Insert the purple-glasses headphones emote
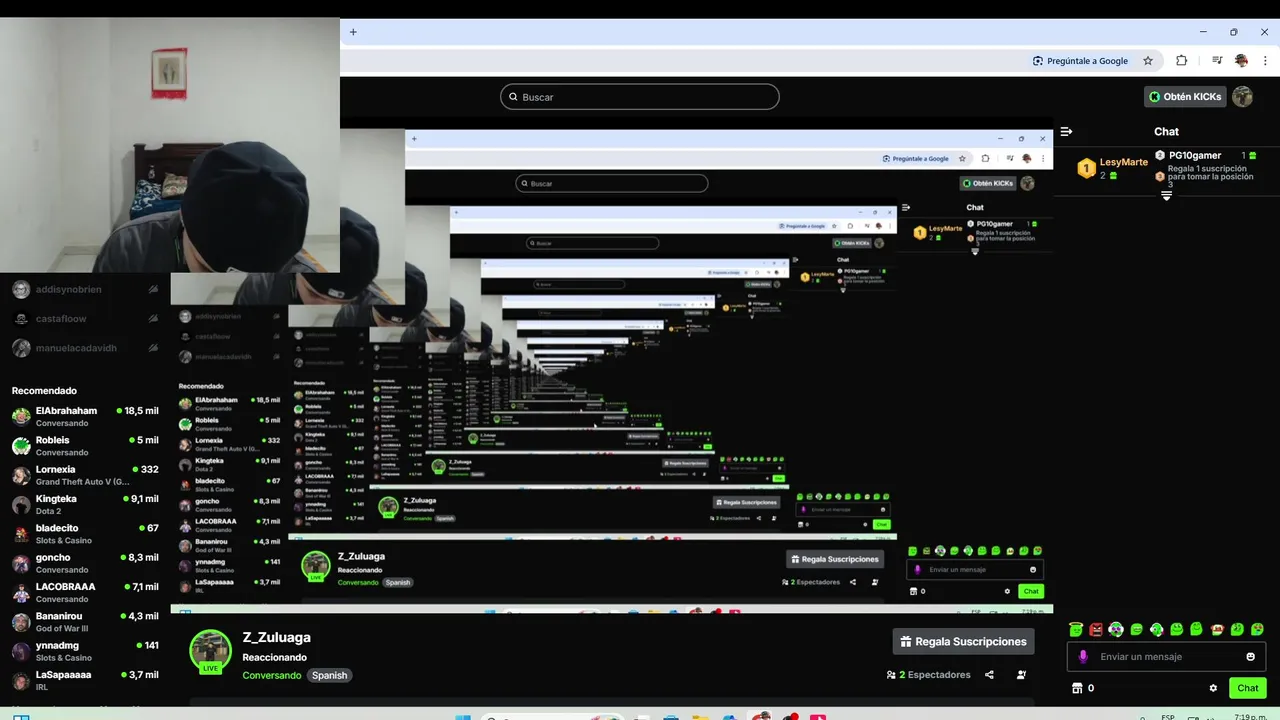This screenshot has width=1280, height=720. [x=1116, y=629]
